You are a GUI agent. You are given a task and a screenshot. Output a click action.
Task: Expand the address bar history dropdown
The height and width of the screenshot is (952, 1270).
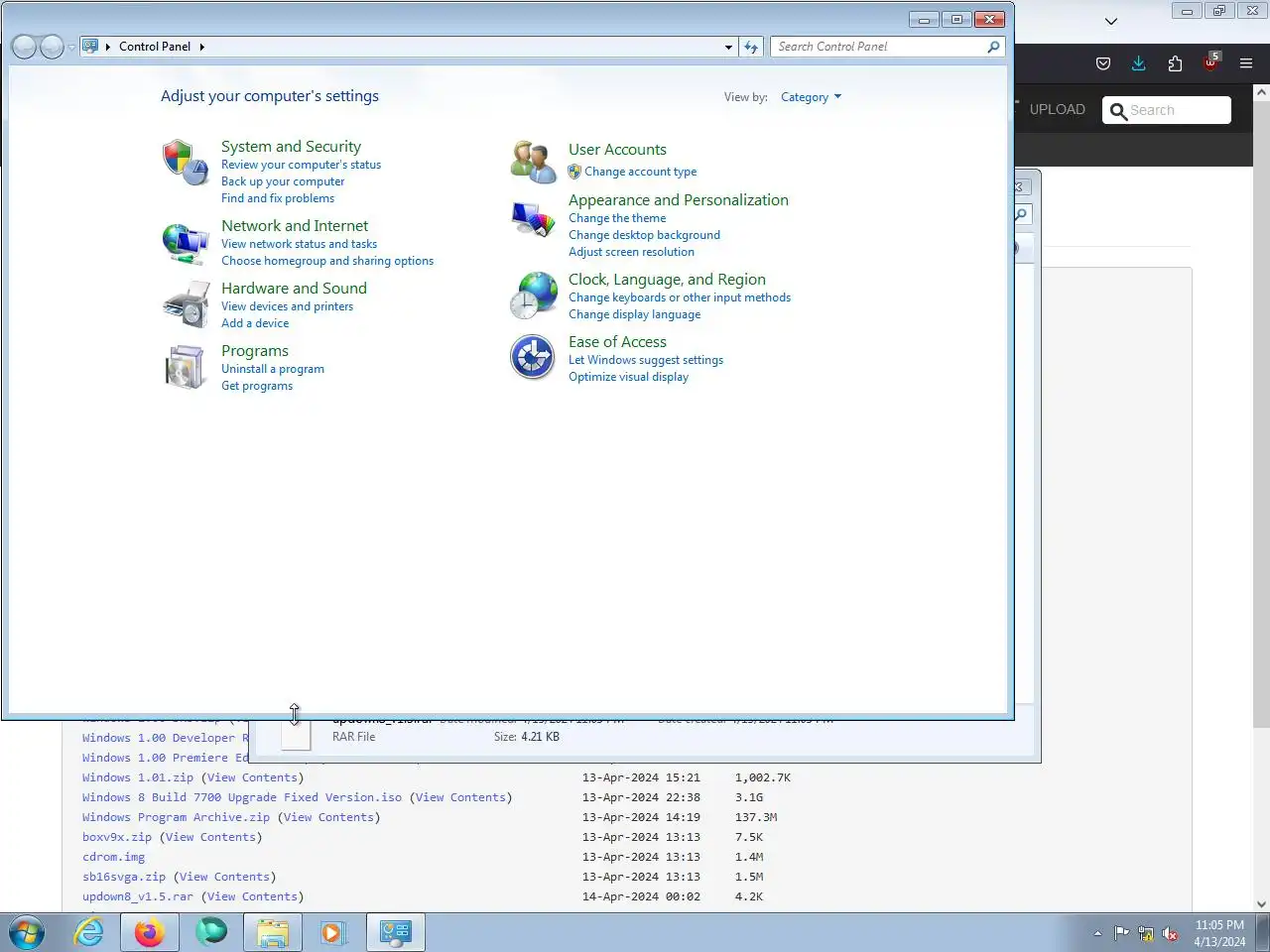pyautogui.click(x=728, y=47)
